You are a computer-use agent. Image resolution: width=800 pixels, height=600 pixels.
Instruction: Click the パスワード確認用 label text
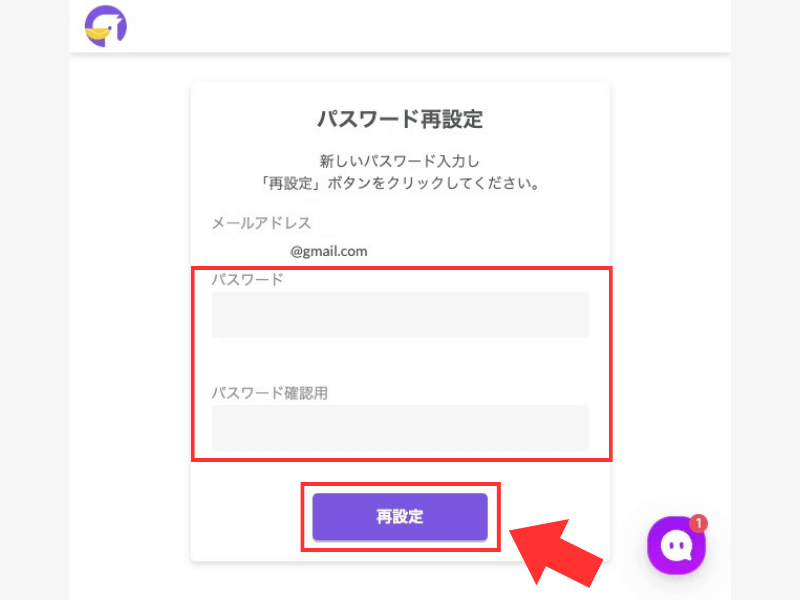[x=270, y=393]
